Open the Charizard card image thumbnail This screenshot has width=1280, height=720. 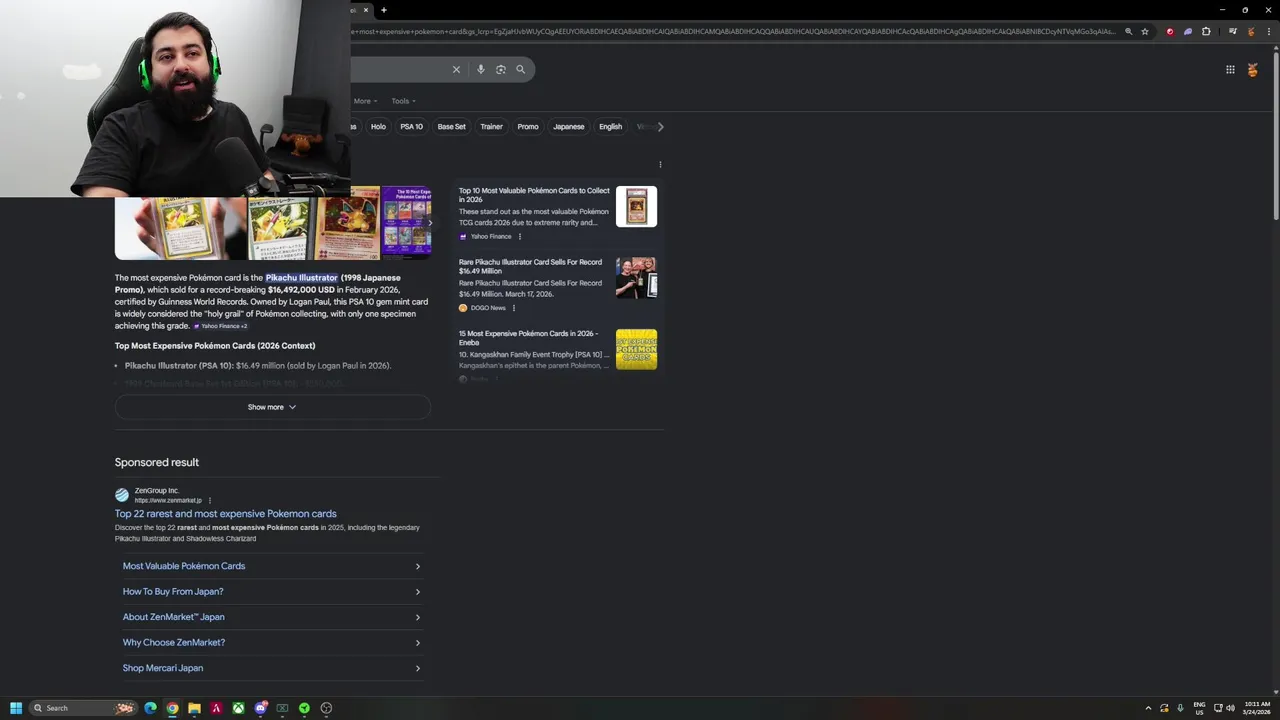349,224
